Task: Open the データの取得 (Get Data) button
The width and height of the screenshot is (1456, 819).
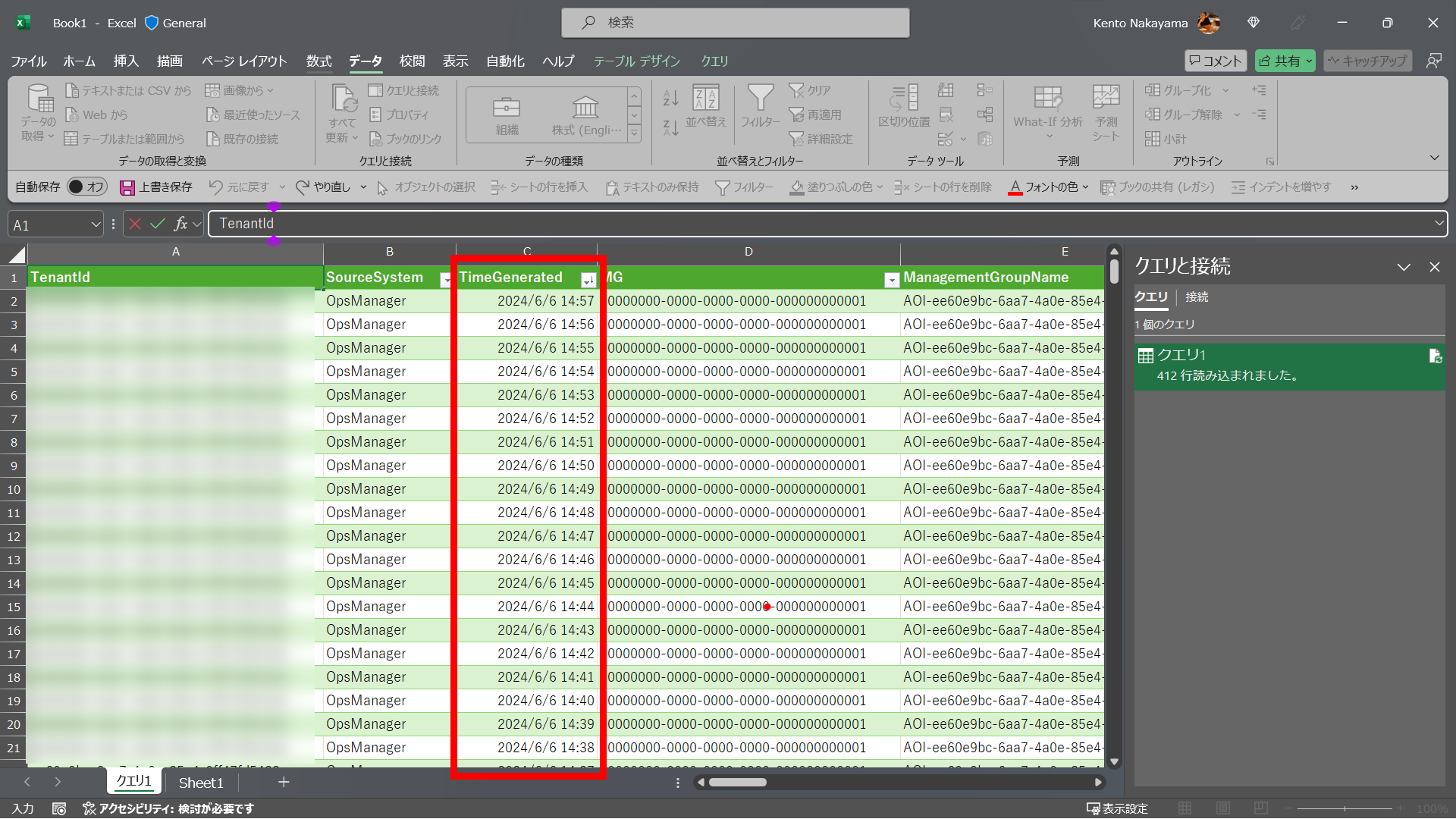Action: (38, 112)
